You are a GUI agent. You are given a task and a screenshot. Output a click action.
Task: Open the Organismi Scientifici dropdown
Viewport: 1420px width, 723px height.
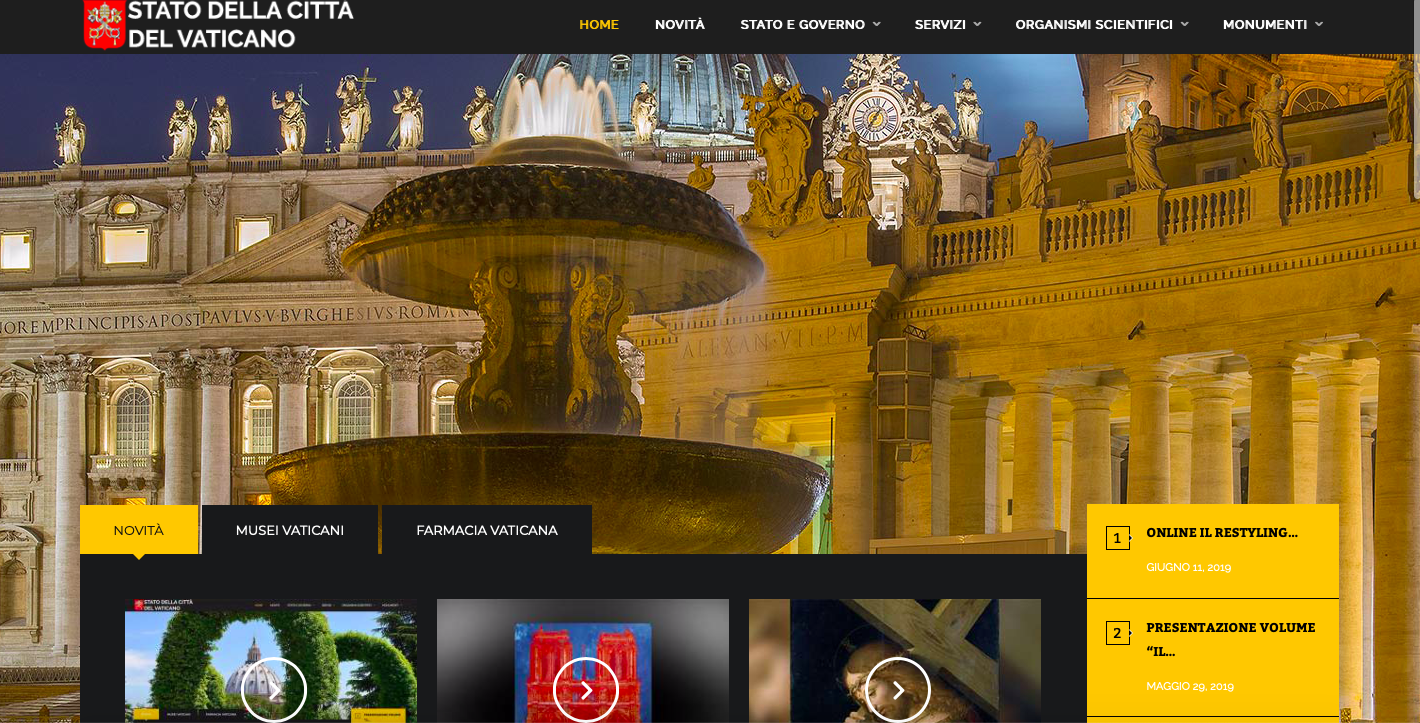pyautogui.click(x=1185, y=25)
